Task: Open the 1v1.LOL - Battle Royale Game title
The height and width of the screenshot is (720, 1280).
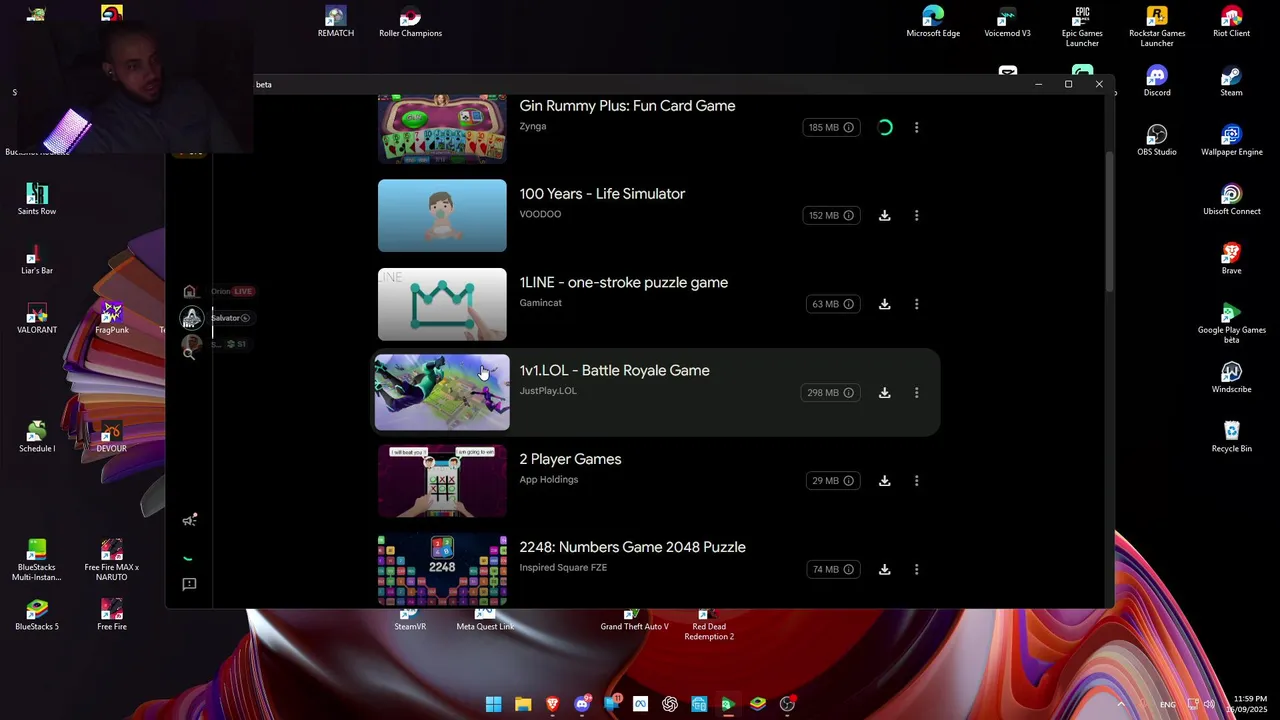Action: (x=614, y=371)
